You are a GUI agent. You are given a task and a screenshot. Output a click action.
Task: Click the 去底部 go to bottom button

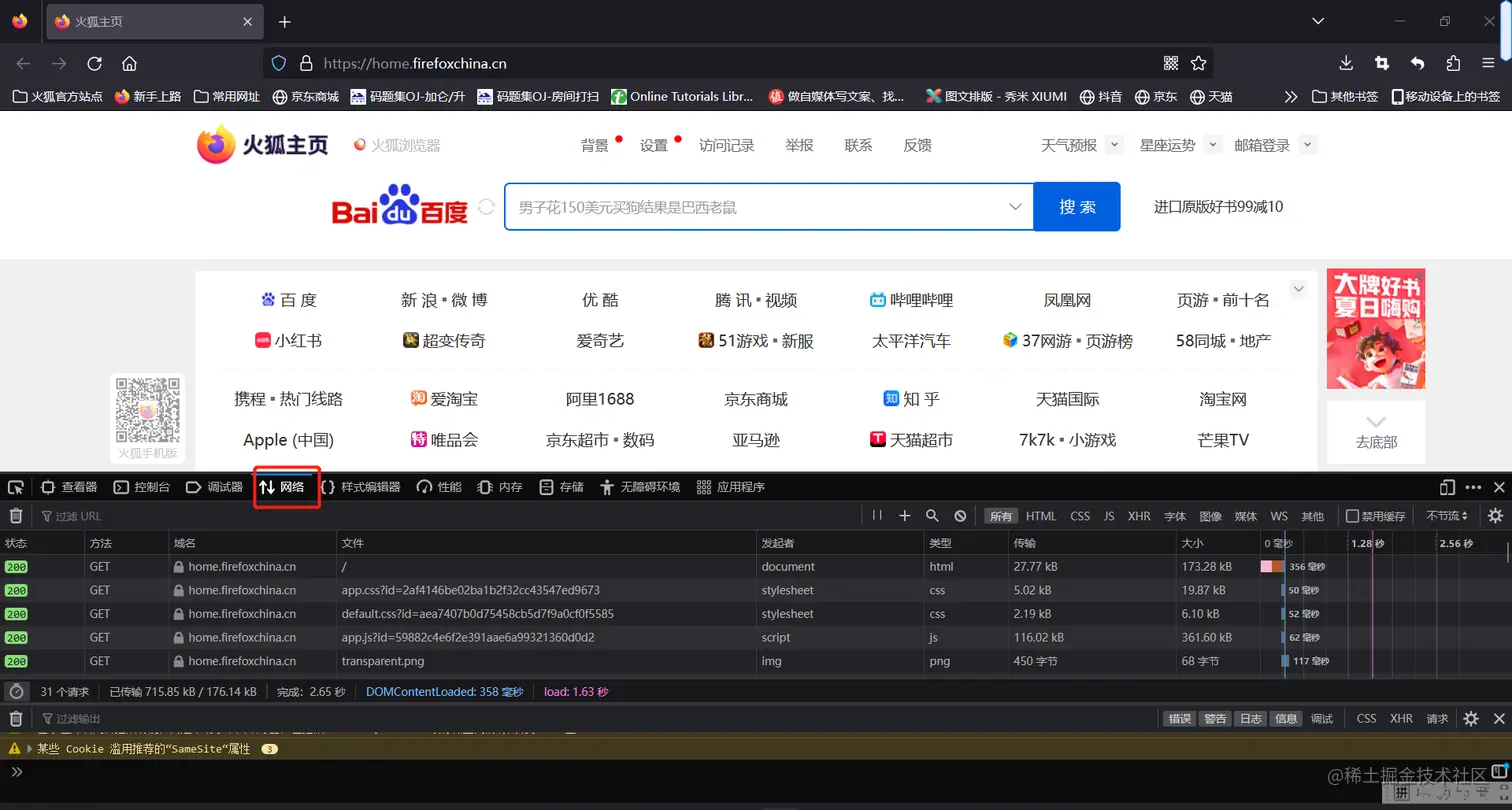[x=1376, y=432]
